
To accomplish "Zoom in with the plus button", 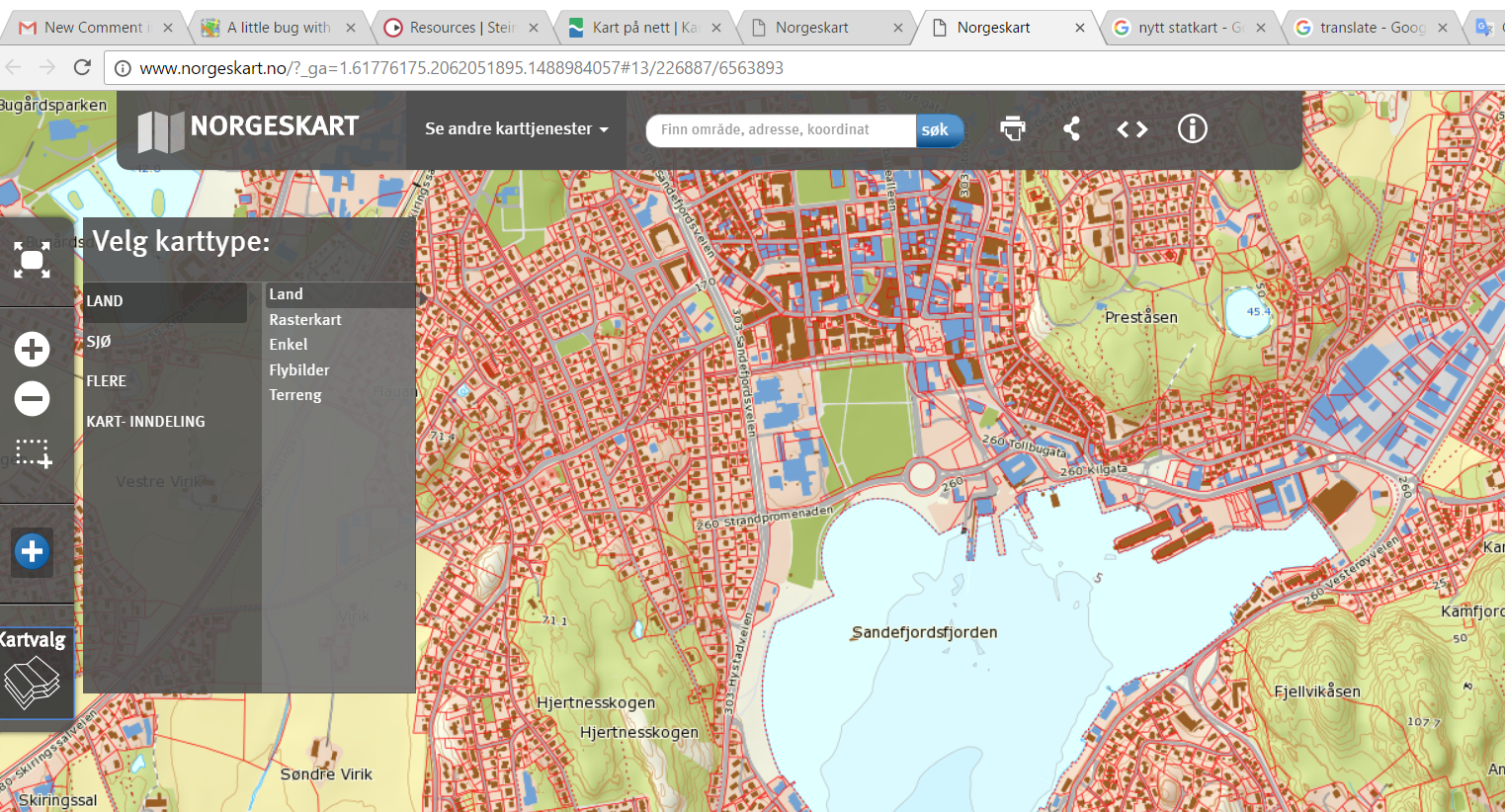I will pos(32,349).
